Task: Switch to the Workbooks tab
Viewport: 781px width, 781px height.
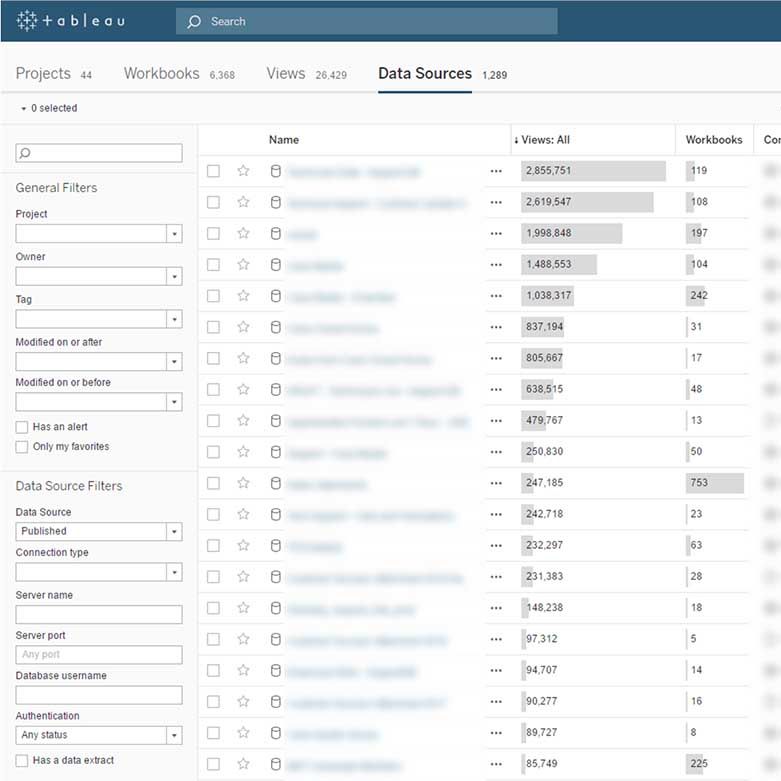Action: click(x=161, y=74)
